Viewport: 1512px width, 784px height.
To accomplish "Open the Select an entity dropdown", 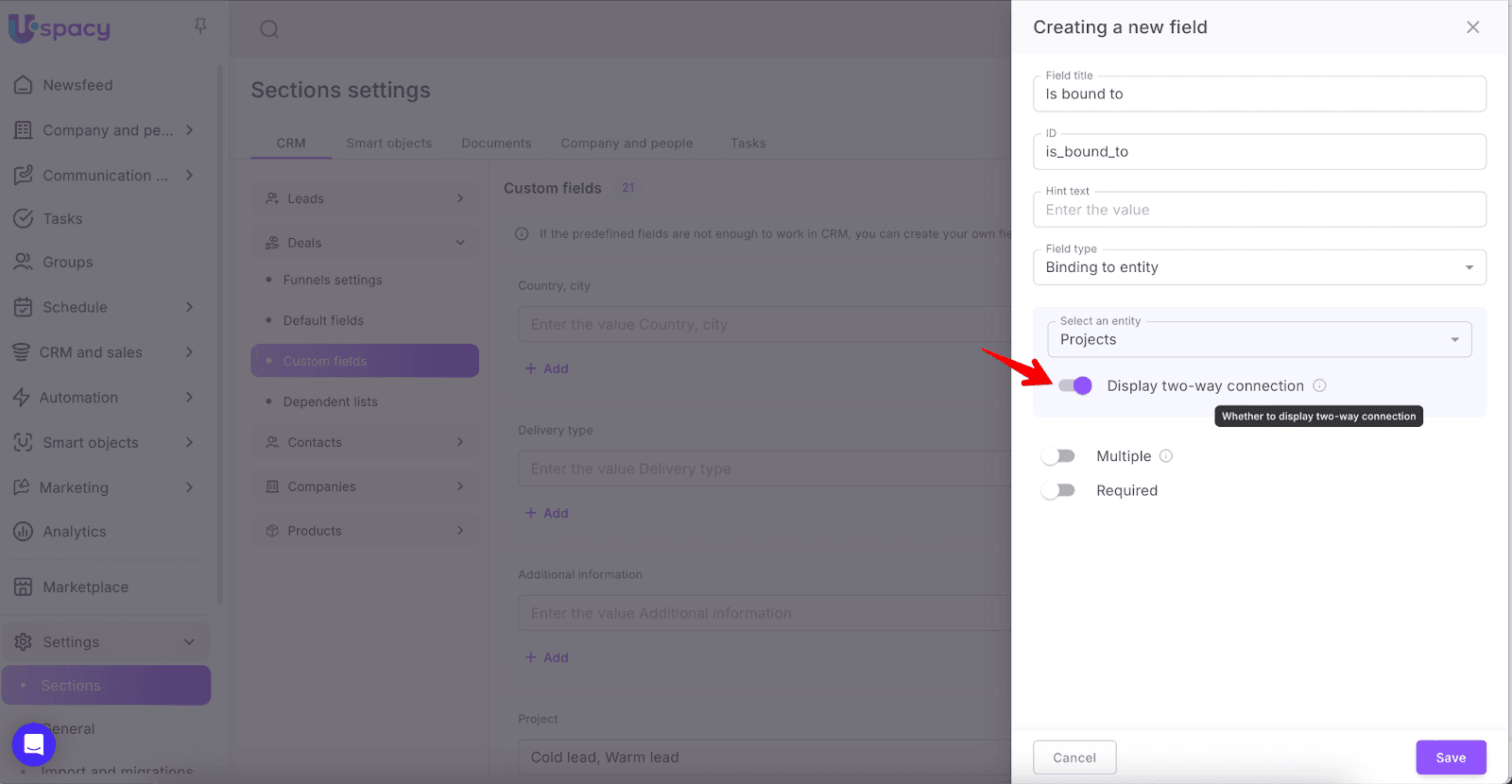I will click(x=1259, y=339).
